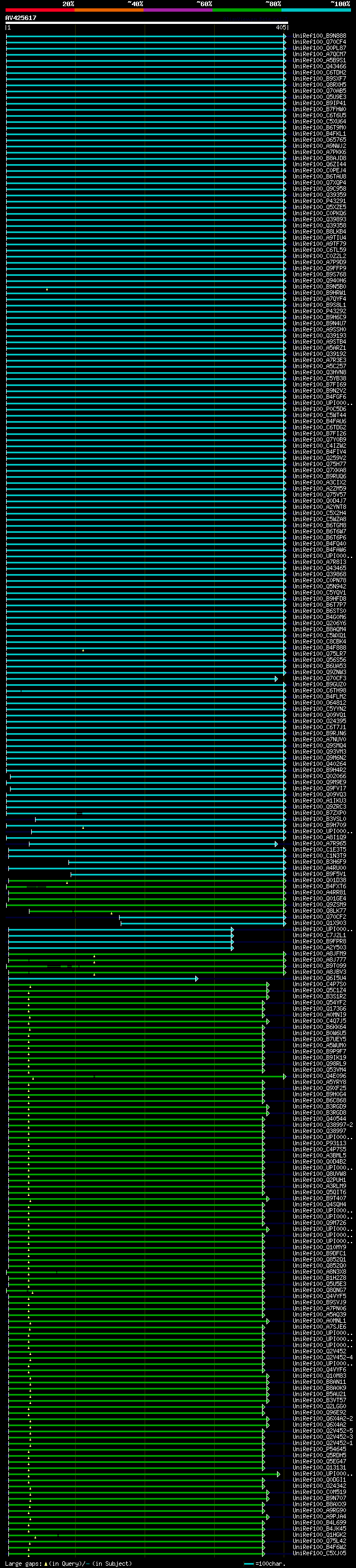Open the UniRef100_A7QCM7 hit
The image size is (356, 1568).
pyautogui.click(x=319, y=54)
